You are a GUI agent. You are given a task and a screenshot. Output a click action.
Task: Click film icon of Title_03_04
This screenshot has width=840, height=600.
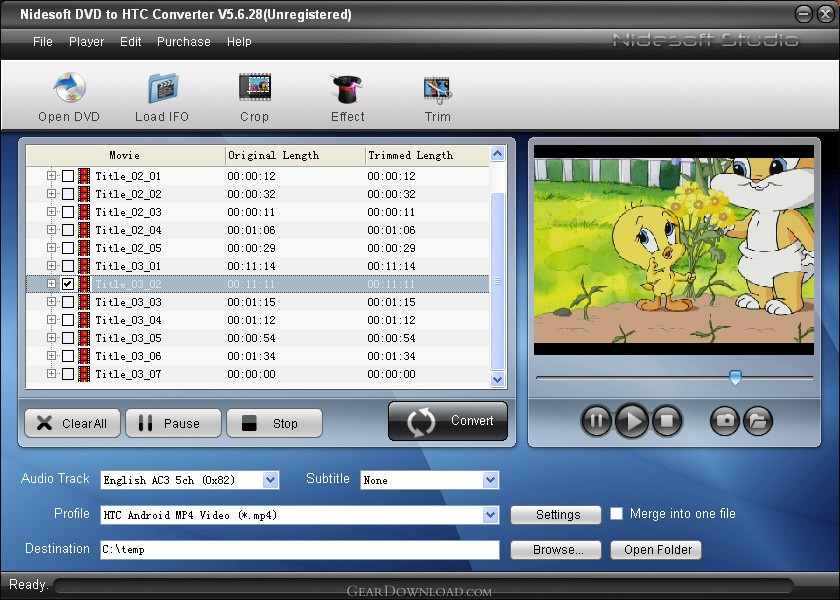point(84,319)
